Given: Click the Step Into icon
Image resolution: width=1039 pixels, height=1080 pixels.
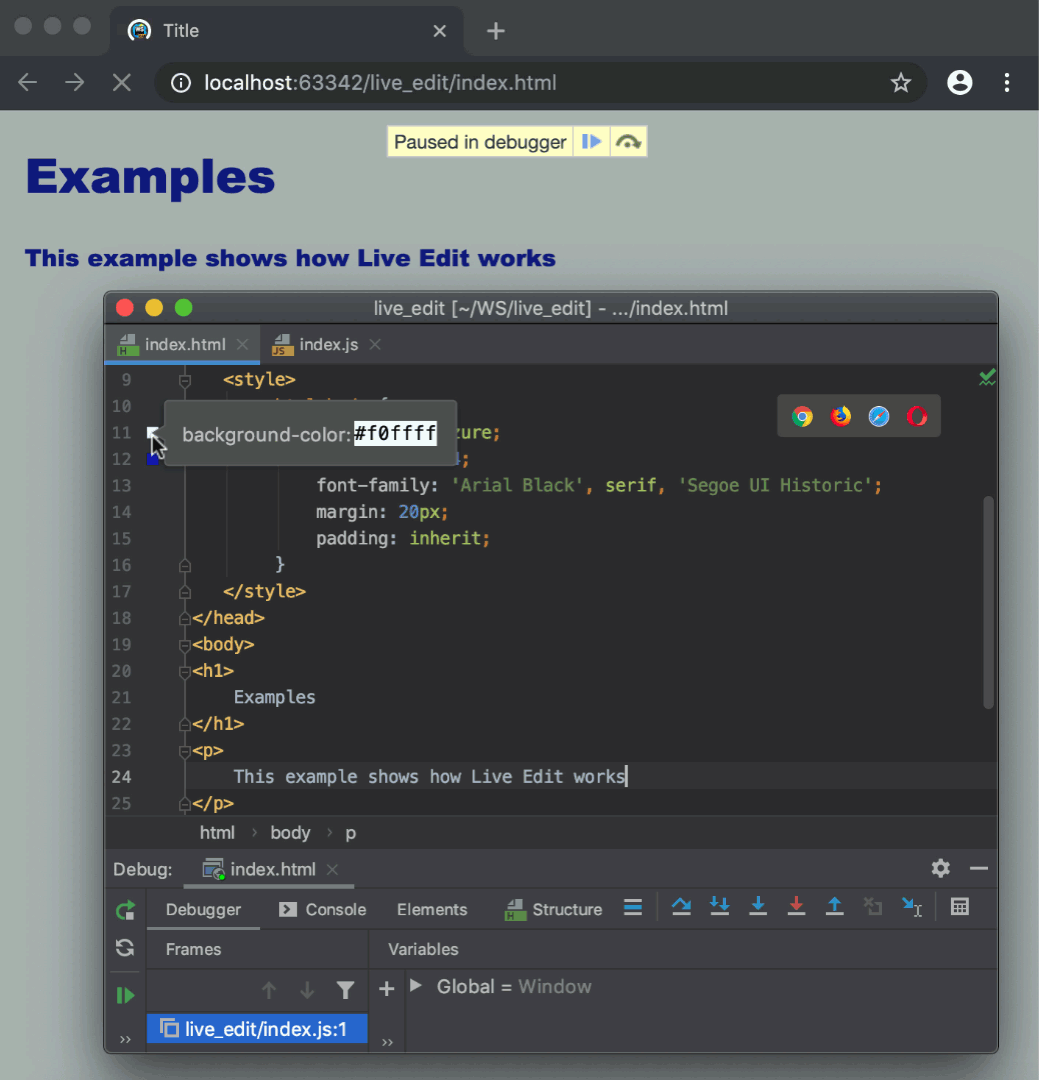Looking at the screenshot, I should [x=757, y=907].
